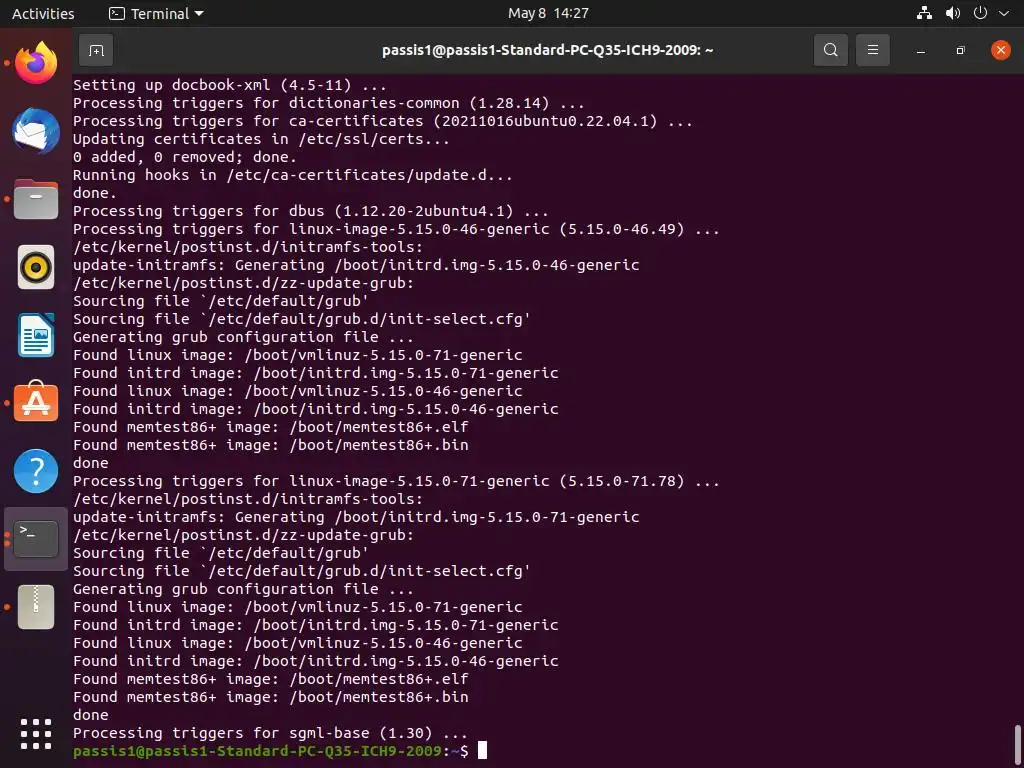Click 'Updating certificates in /etc/ssl/certs...' line
The image size is (1024, 768).
click(x=261, y=138)
